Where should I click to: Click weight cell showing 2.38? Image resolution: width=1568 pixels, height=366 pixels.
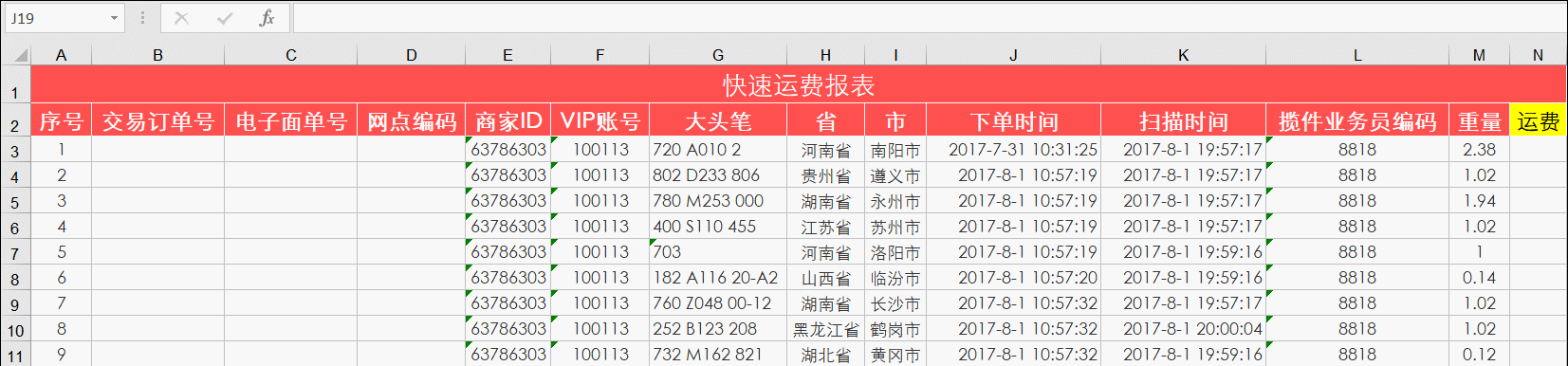[1479, 150]
